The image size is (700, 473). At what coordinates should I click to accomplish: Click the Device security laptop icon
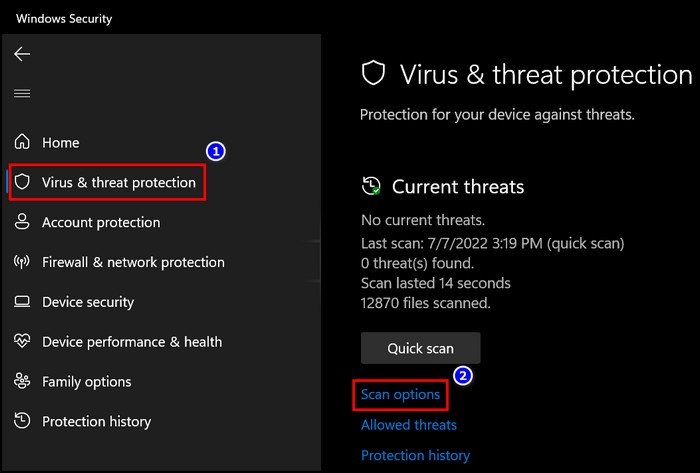[x=22, y=302]
